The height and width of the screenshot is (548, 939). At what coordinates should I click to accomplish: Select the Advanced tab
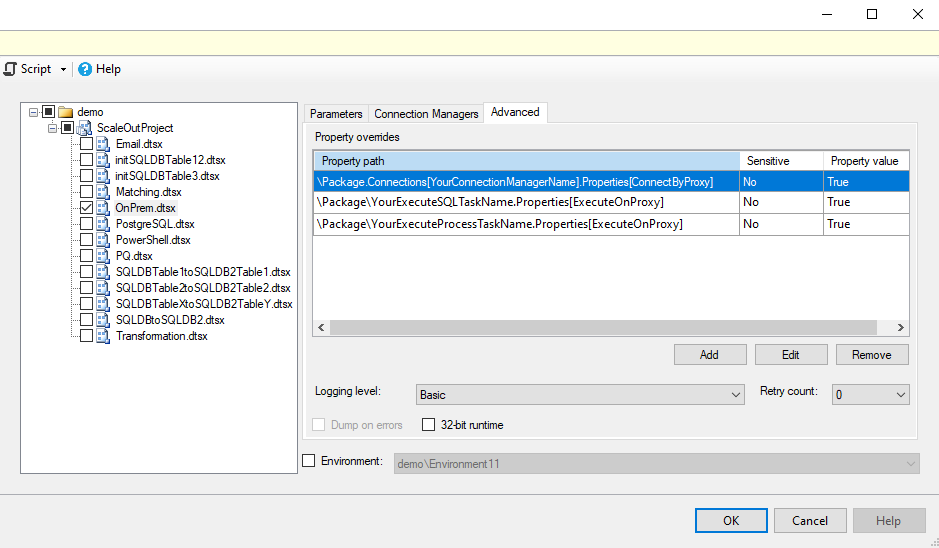(515, 112)
